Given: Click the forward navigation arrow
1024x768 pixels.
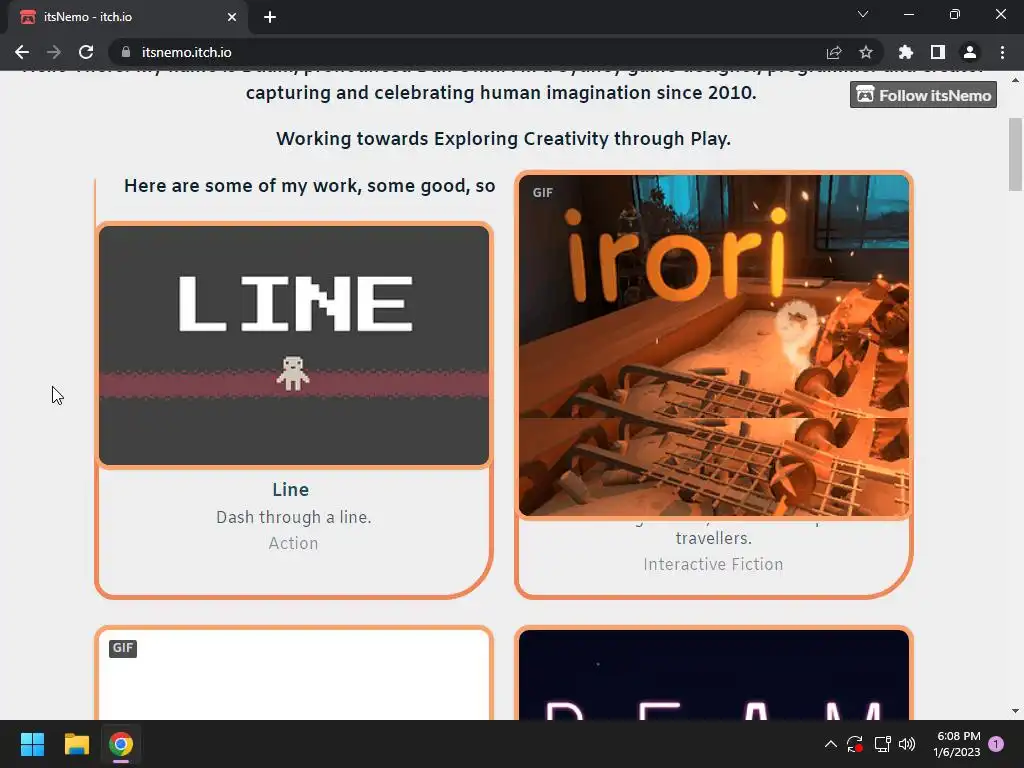Looking at the screenshot, I should tap(54, 52).
